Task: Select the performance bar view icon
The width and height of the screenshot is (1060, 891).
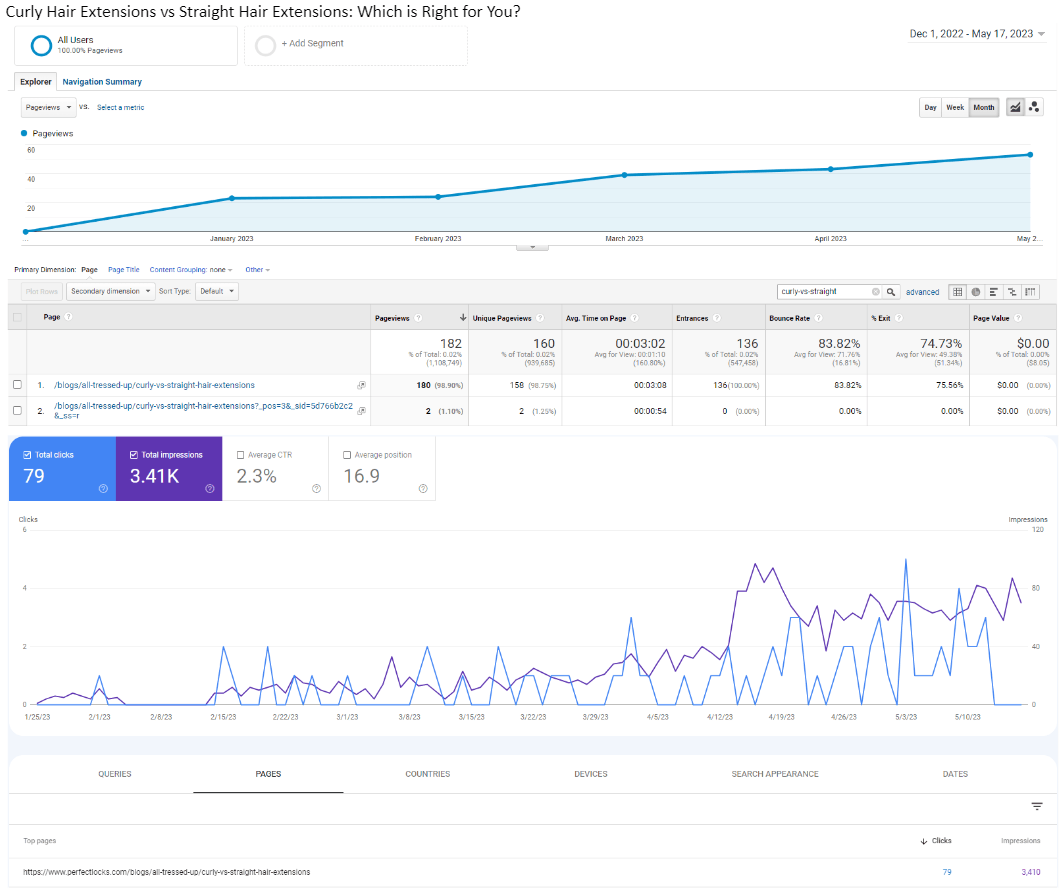Action: [994, 292]
